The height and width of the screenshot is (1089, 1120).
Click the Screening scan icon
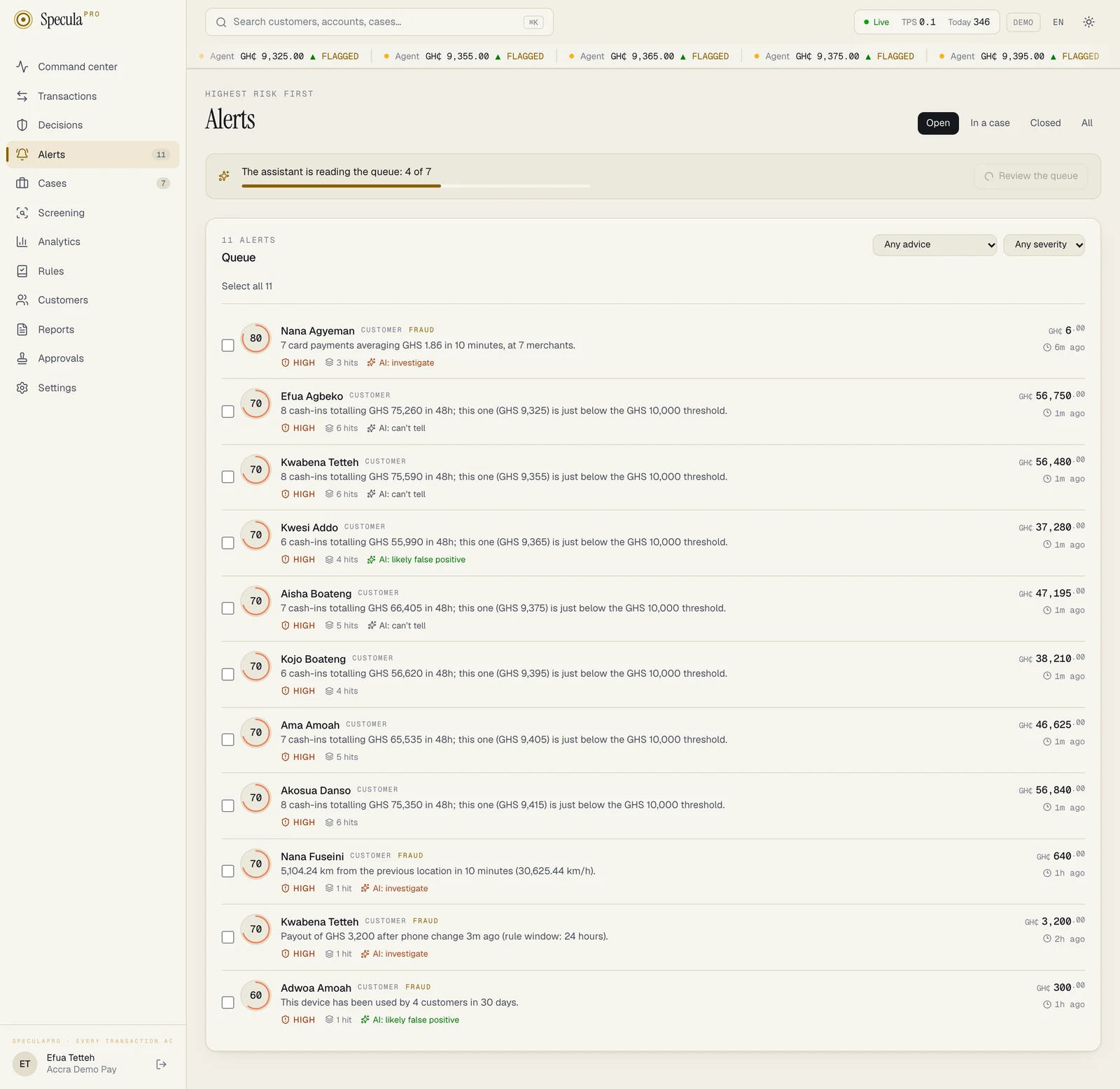tap(22, 213)
